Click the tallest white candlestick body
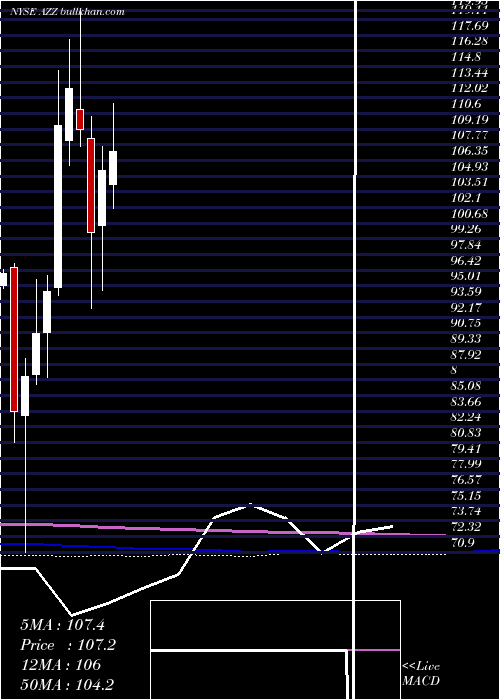The width and height of the screenshot is (500, 700). [x=58, y=206]
